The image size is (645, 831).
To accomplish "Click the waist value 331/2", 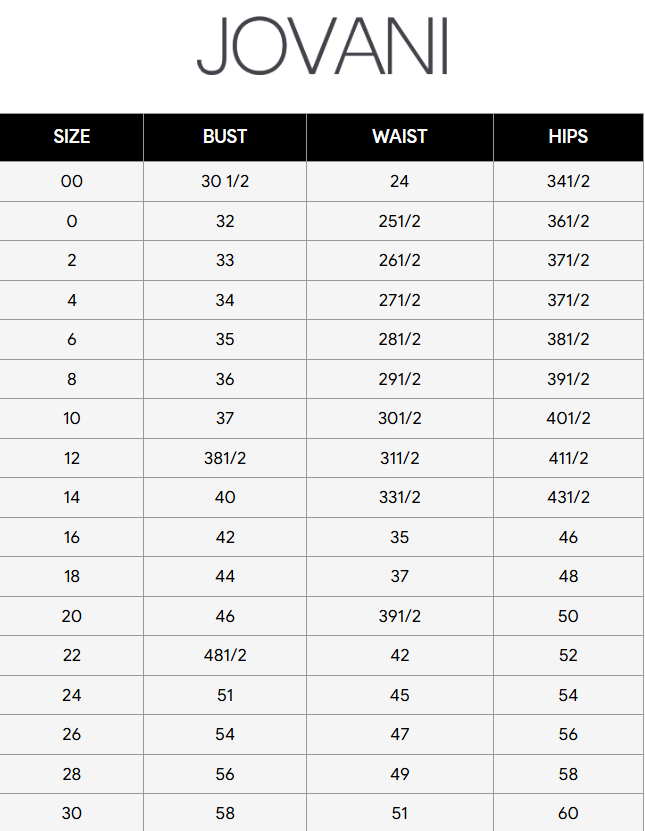I will pos(400,497).
